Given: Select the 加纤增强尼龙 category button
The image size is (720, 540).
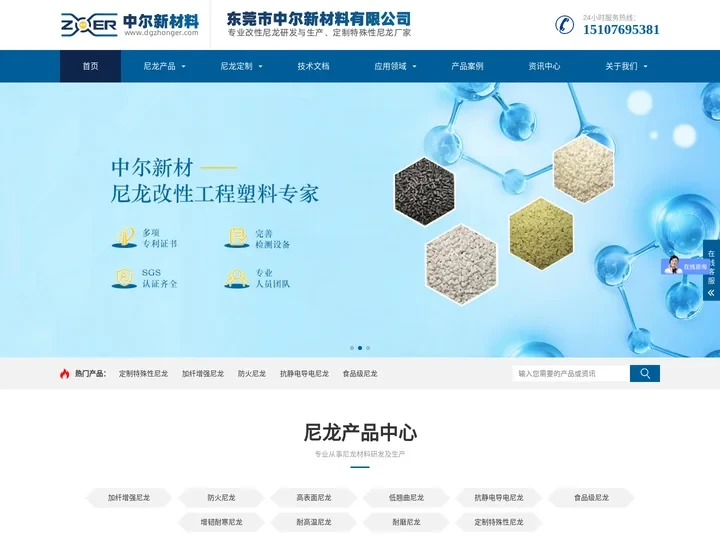Looking at the screenshot, I should 129,497.
